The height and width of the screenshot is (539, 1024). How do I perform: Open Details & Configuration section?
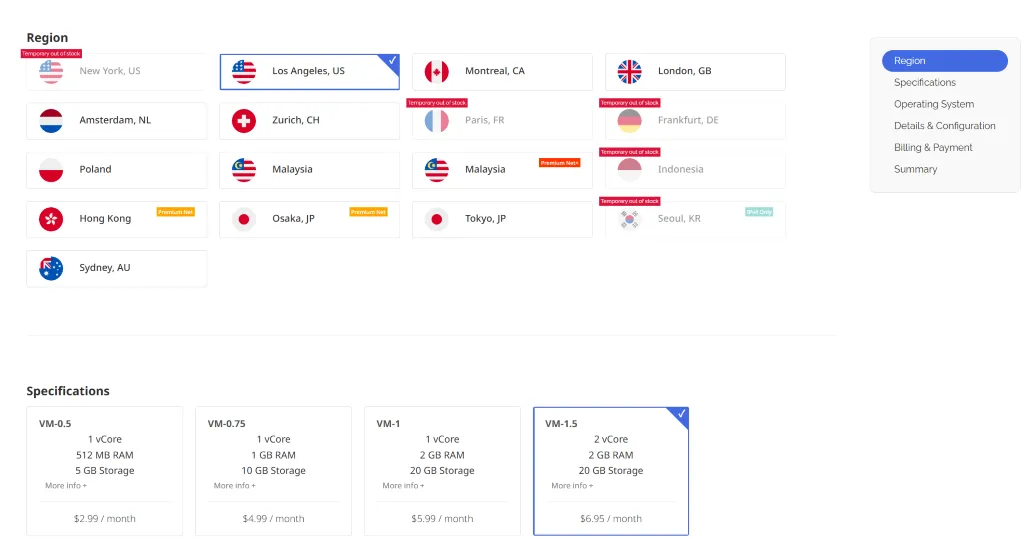pos(944,125)
